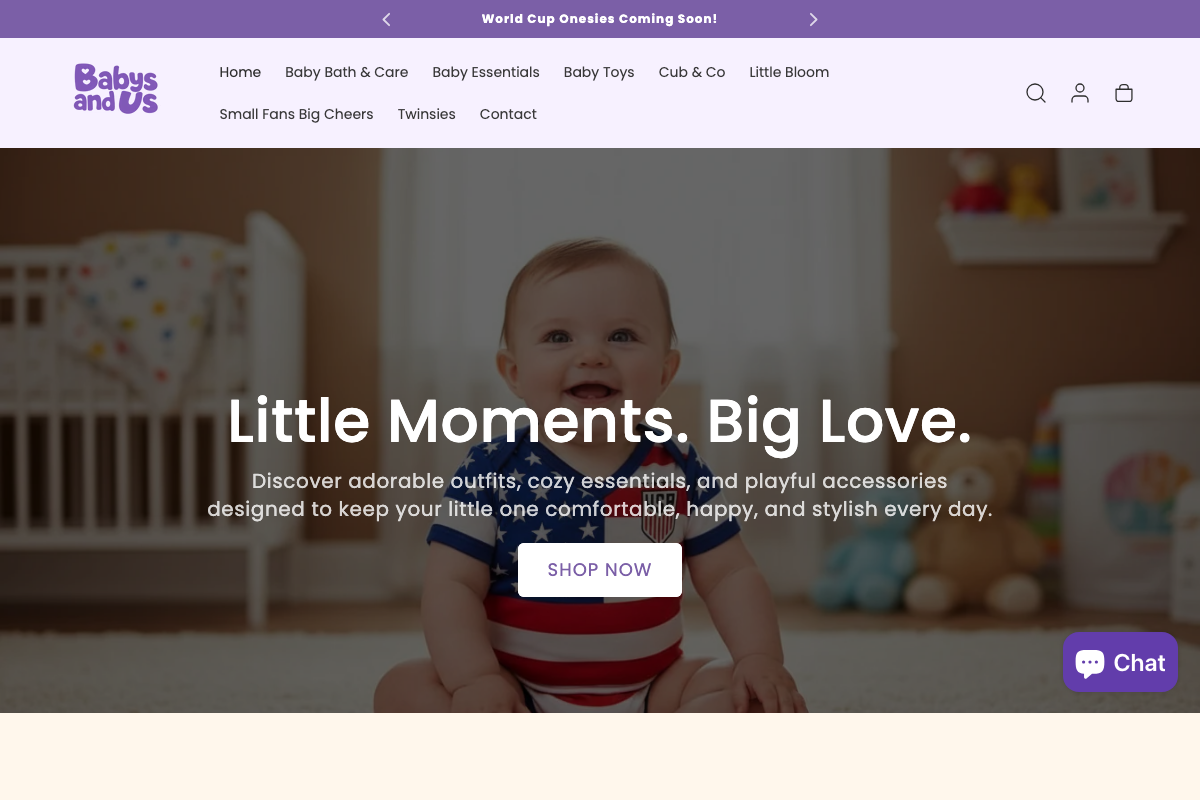The width and height of the screenshot is (1200, 800).
Task: Click World Cup Onesies announcement text
Action: click(600, 19)
